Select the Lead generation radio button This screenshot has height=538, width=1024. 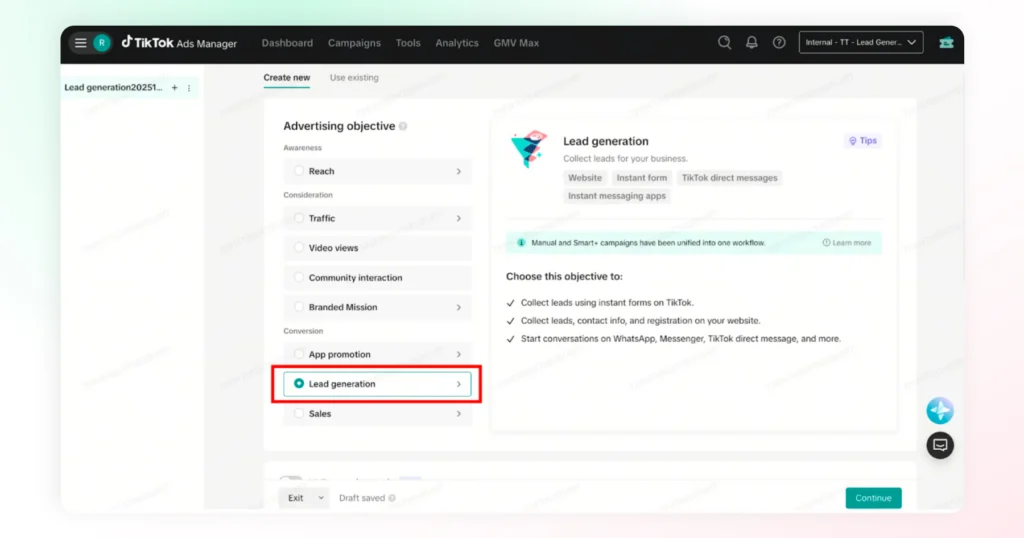(298, 384)
